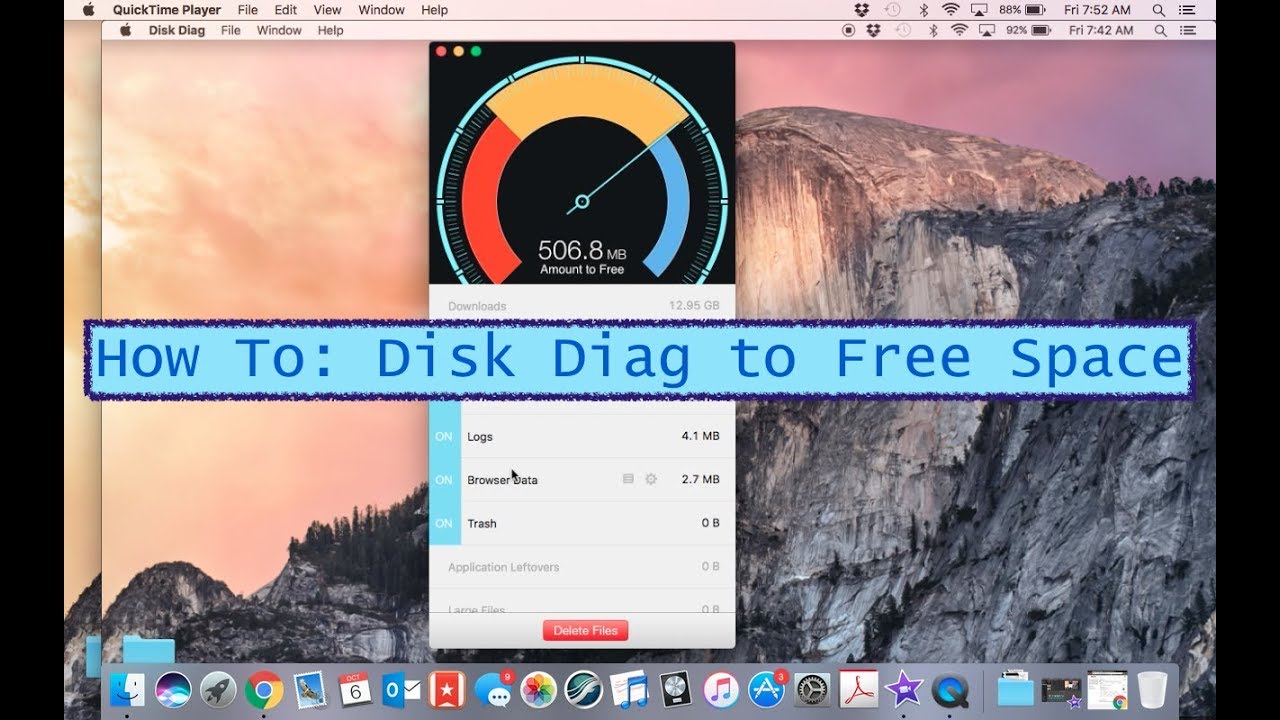
Task: Click the gauge needle hub
Action: coord(582,203)
